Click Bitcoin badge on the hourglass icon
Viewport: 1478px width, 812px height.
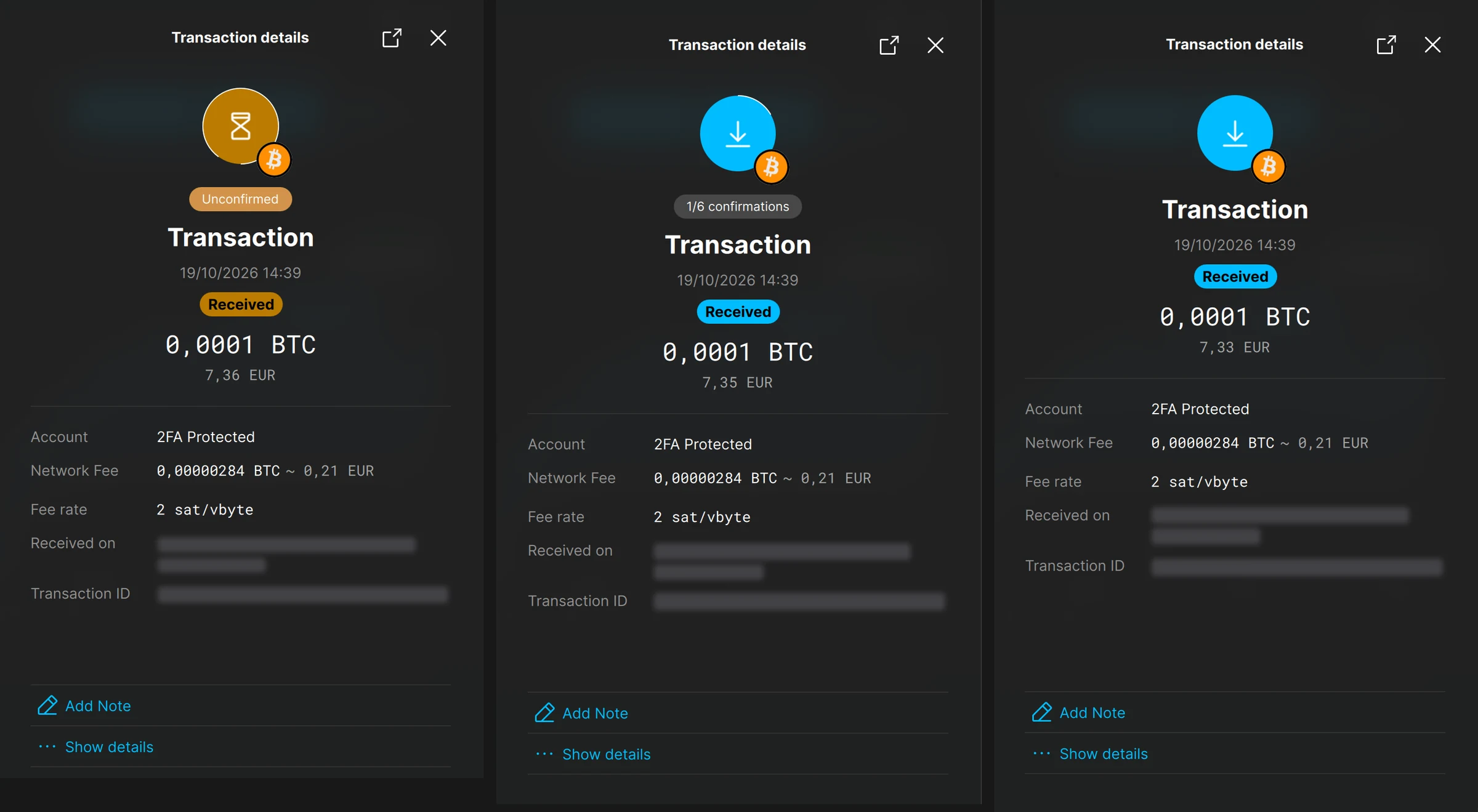[x=274, y=159]
